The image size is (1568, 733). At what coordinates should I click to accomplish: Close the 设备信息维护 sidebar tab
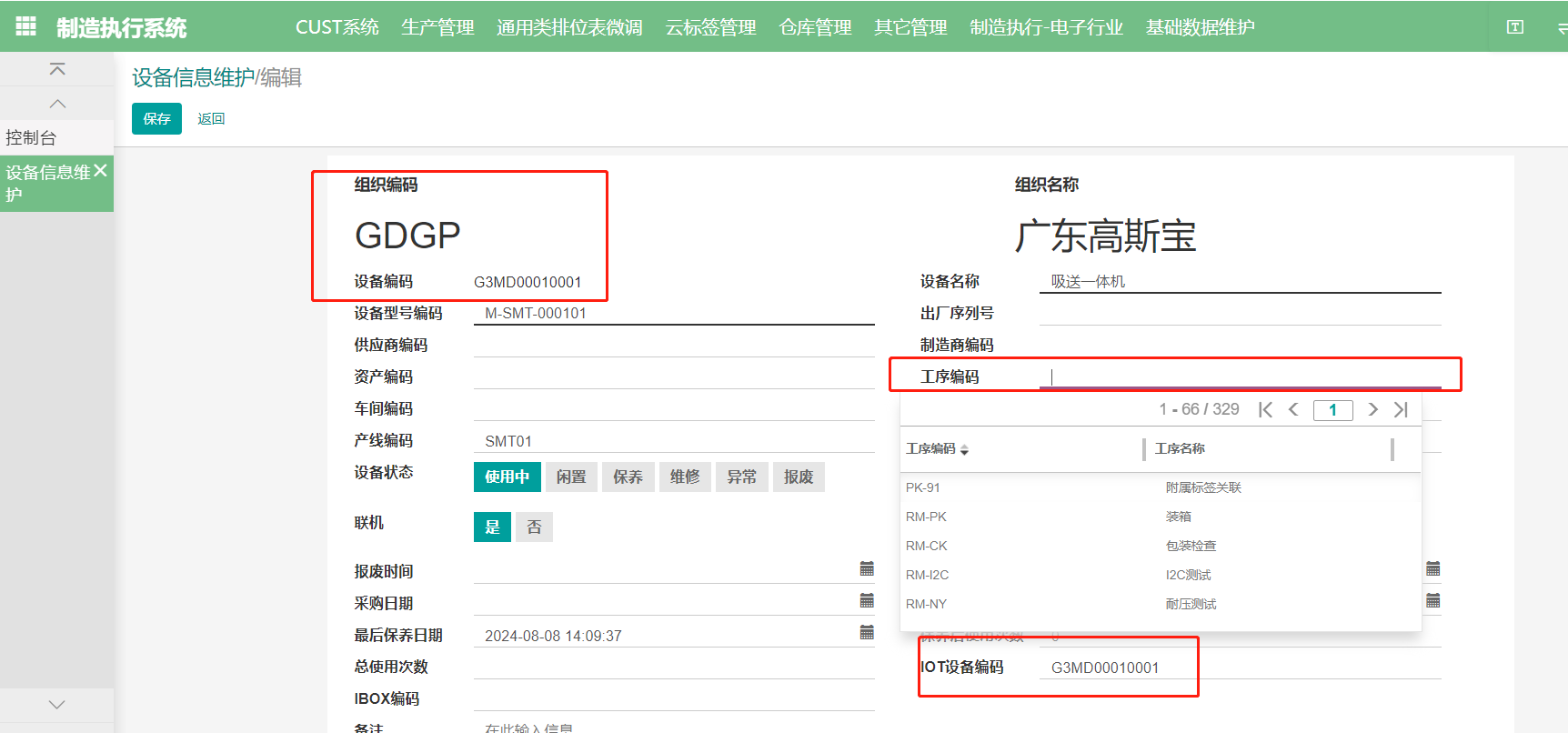[x=100, y=170]
